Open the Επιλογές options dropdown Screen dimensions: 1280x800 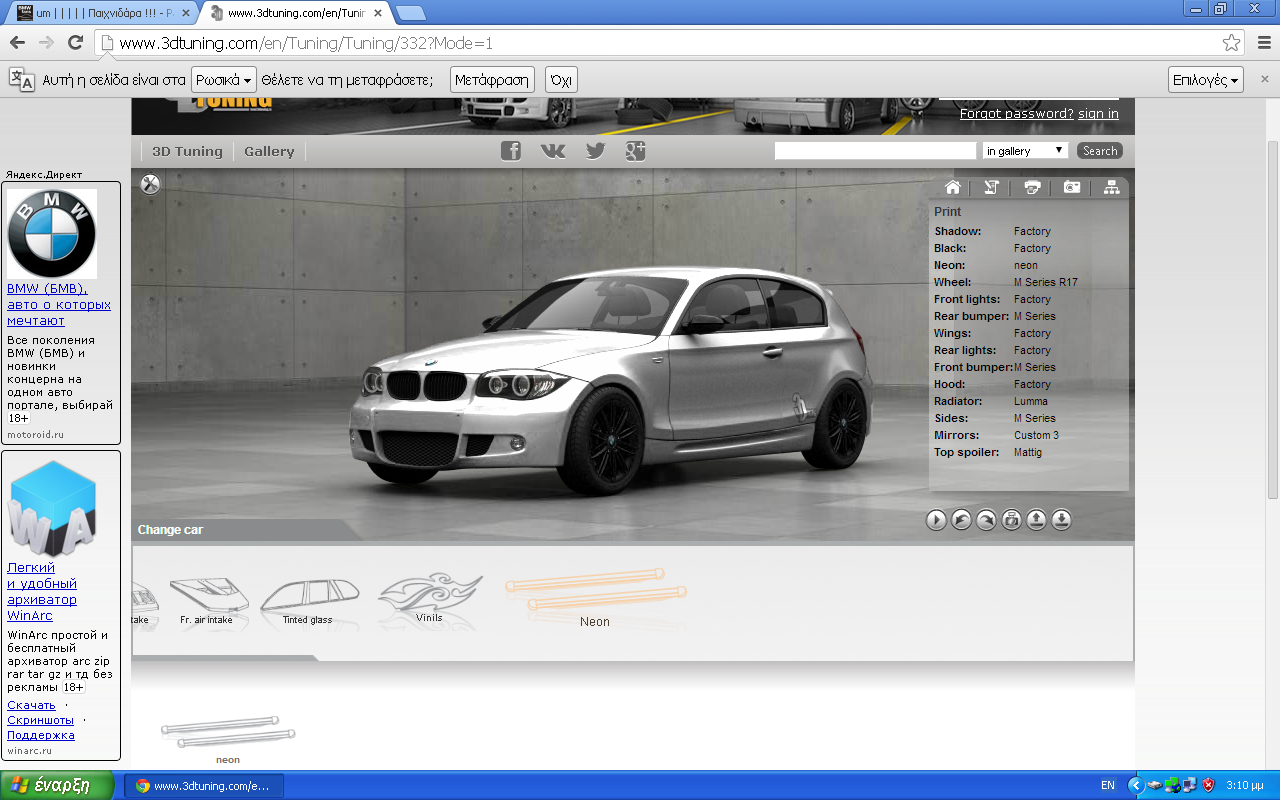[1206, 80]
